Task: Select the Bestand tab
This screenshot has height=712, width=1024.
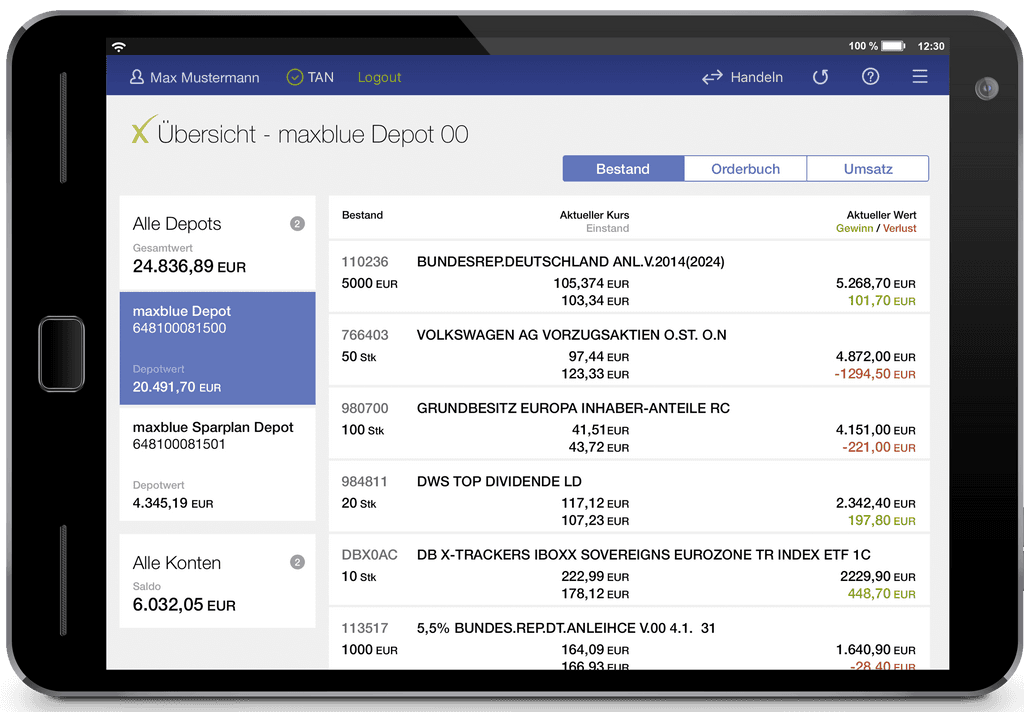Action: pos(623,169)
